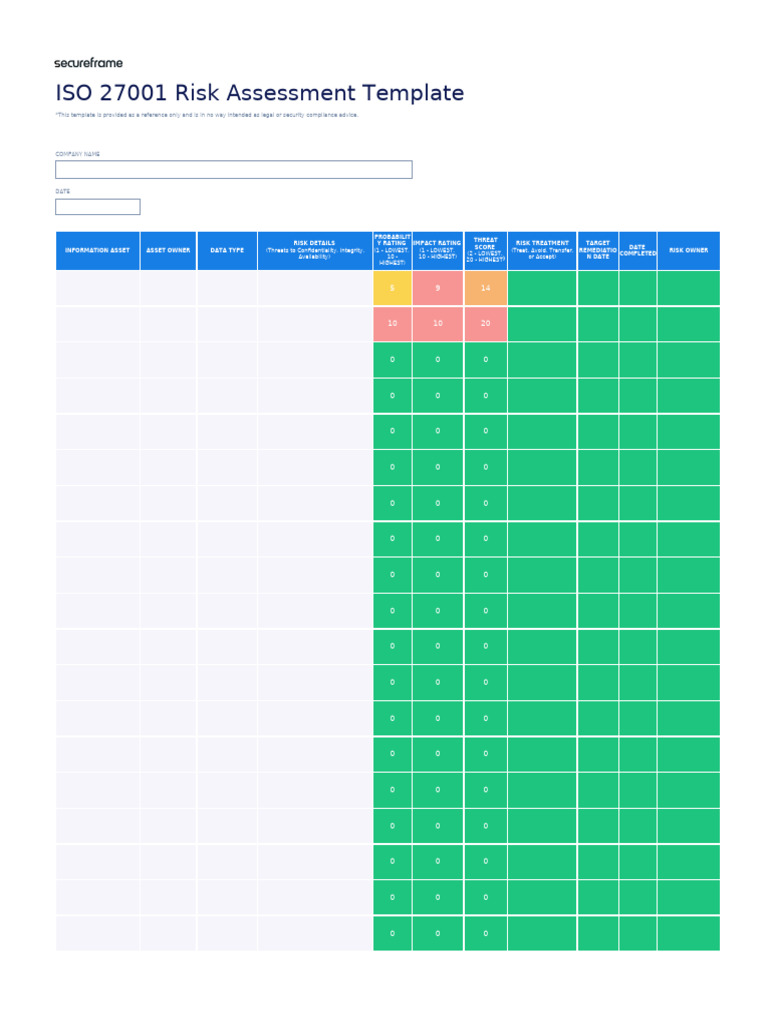Click the Risk Treatment column header
This screenshot has height=1024, width=768.
pos(541,251)
